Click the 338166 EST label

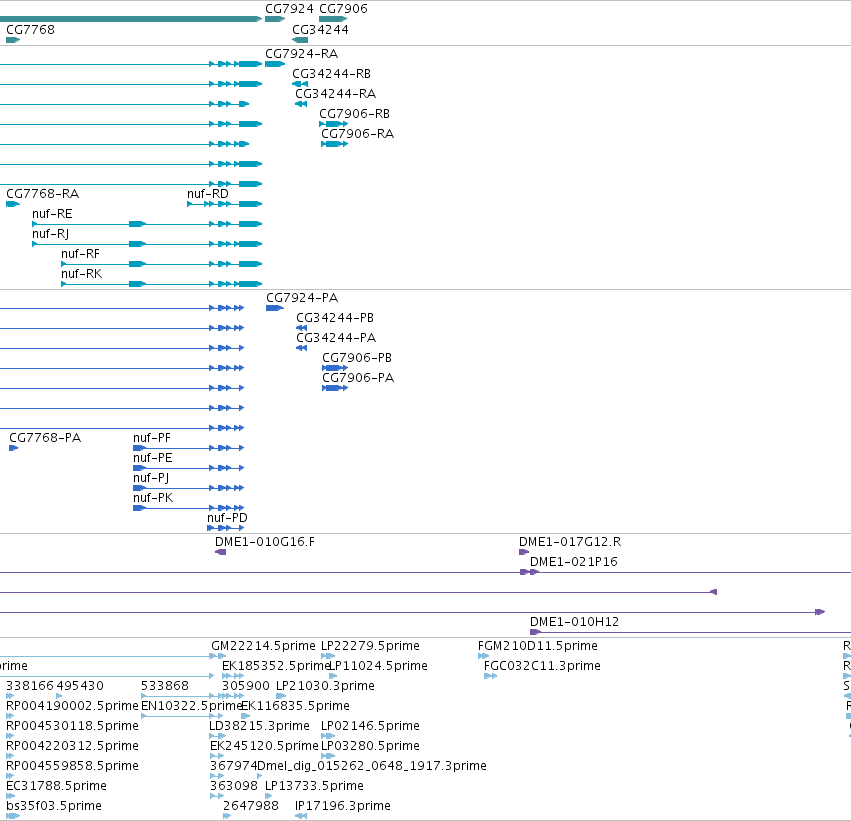(30, 686)
